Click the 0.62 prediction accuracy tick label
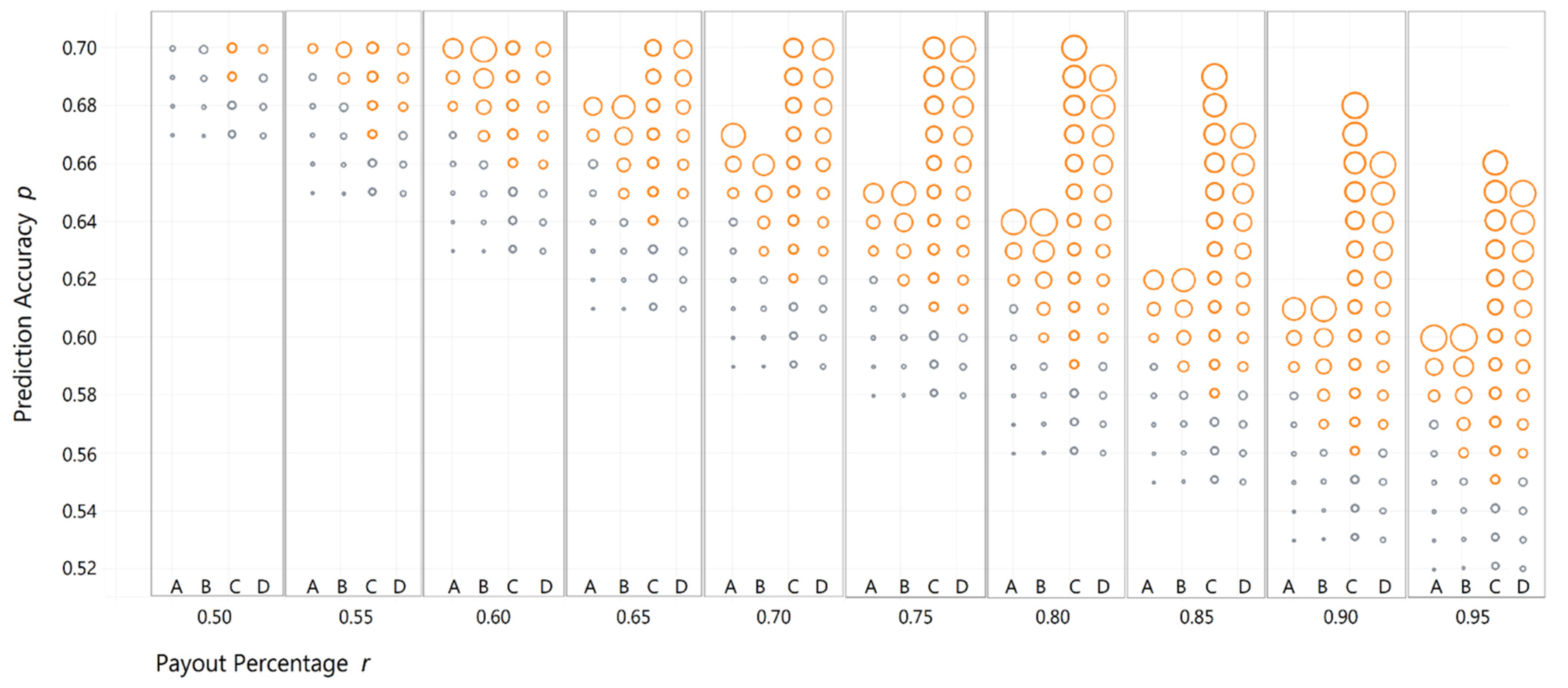This screenshot has width=1568, height=688. [x=79, y=279]
